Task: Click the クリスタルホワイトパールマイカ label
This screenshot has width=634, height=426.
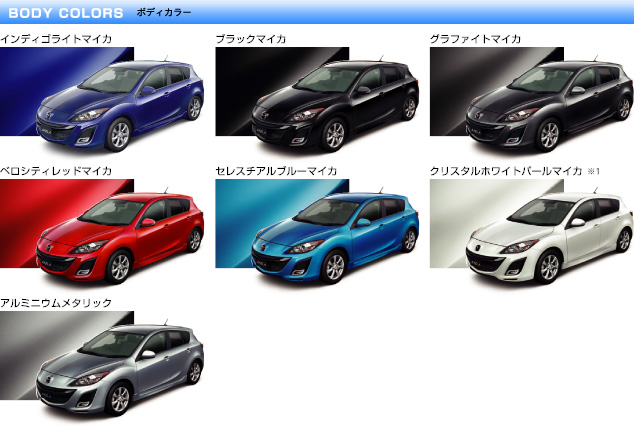Action: (505, 171)
